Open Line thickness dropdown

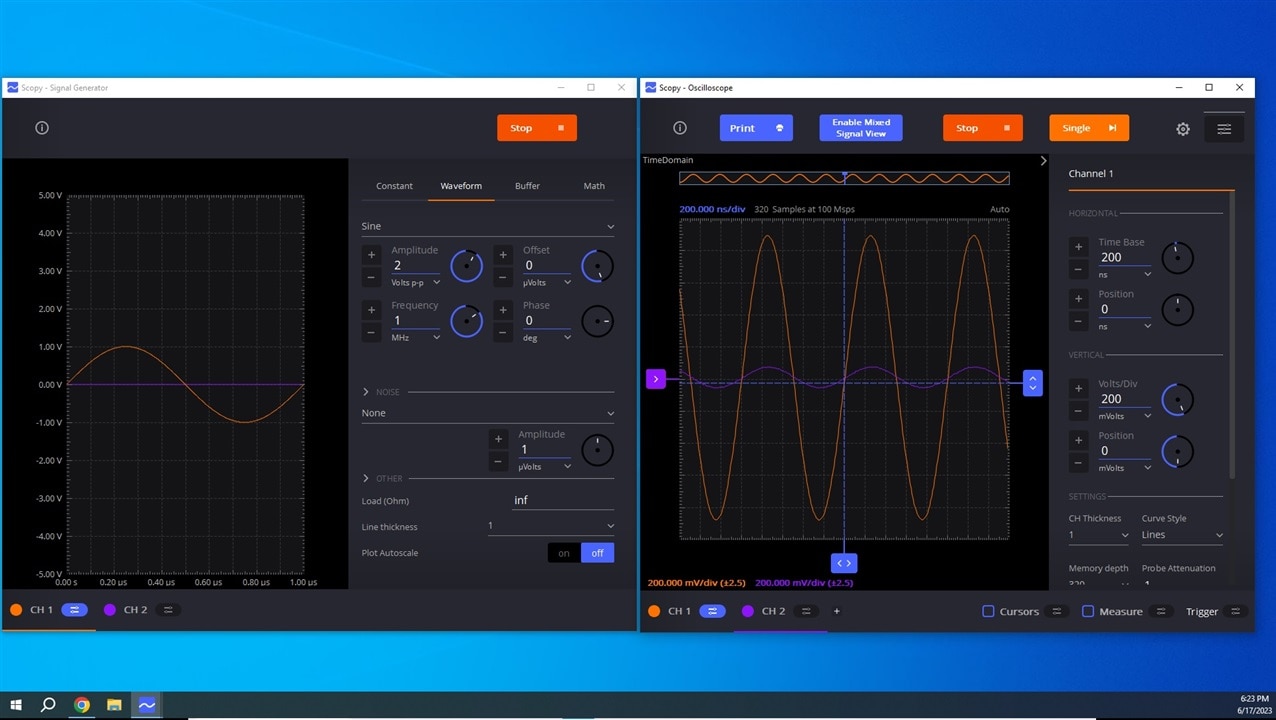point(551,526)
